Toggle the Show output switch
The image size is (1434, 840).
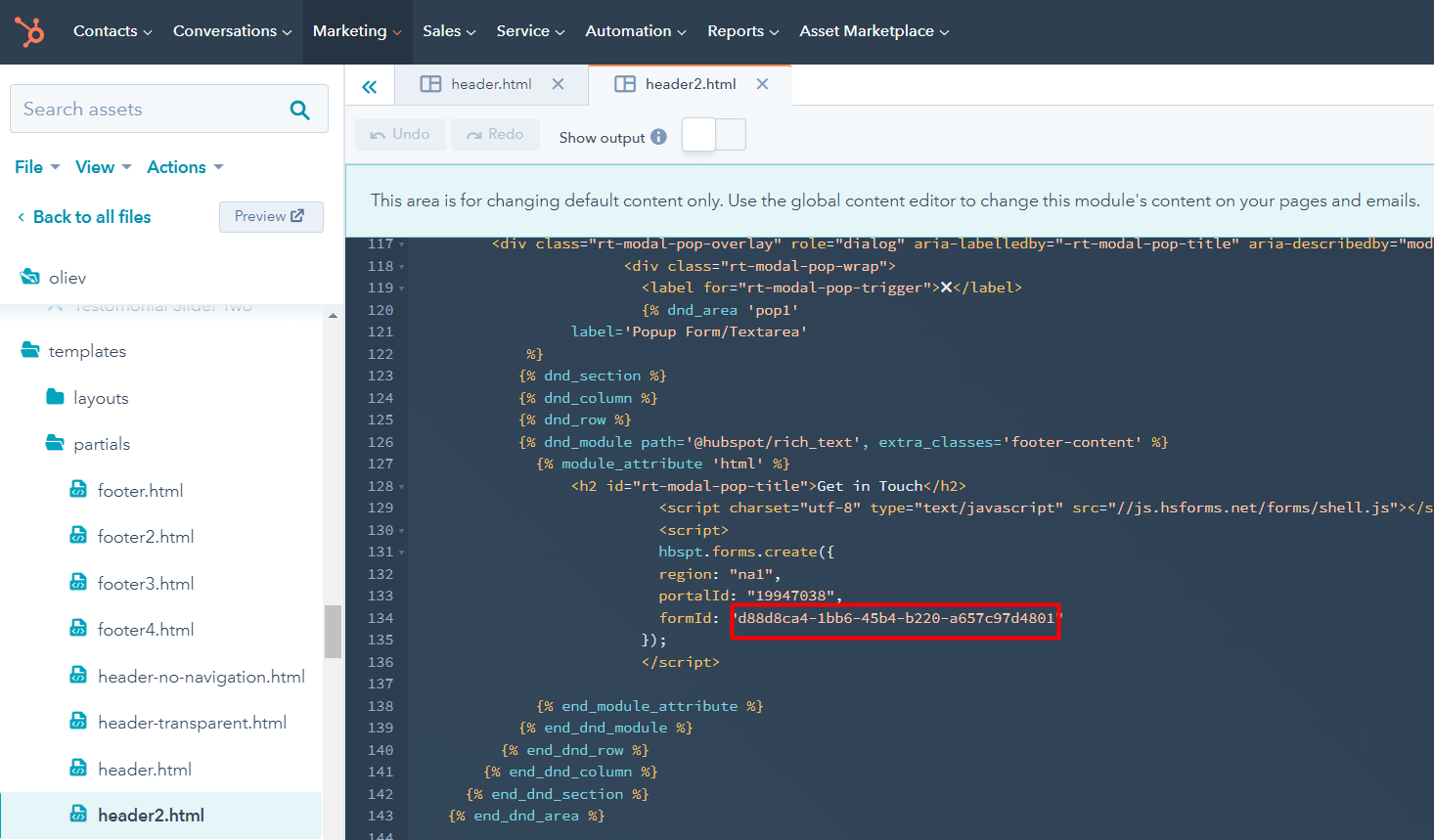click(x=714, y=135)
